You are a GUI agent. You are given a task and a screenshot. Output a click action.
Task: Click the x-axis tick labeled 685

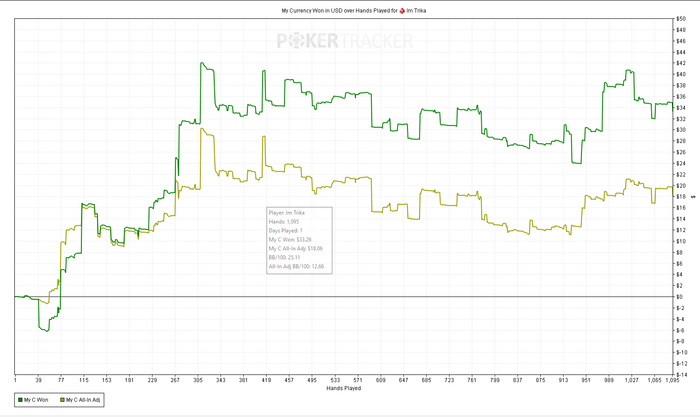[426, 380]
